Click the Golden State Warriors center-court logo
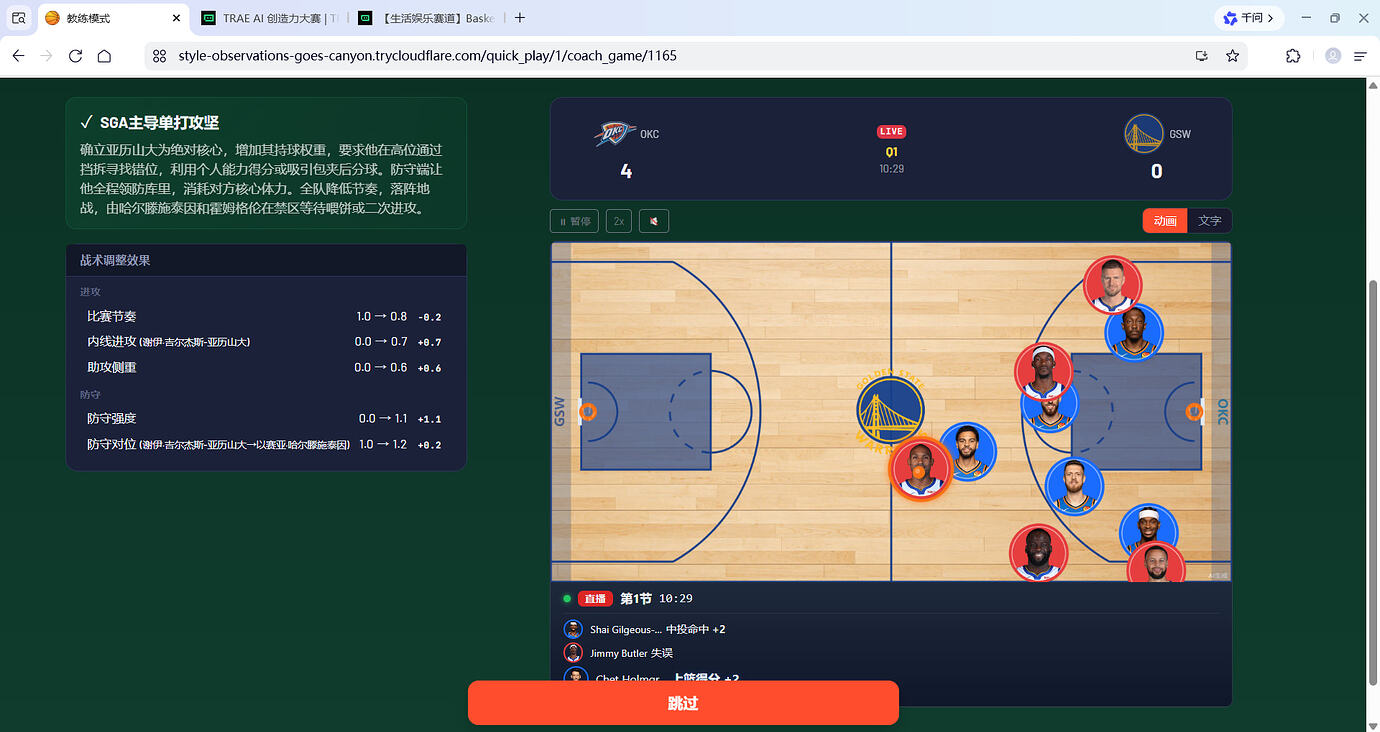 [890, 411]
